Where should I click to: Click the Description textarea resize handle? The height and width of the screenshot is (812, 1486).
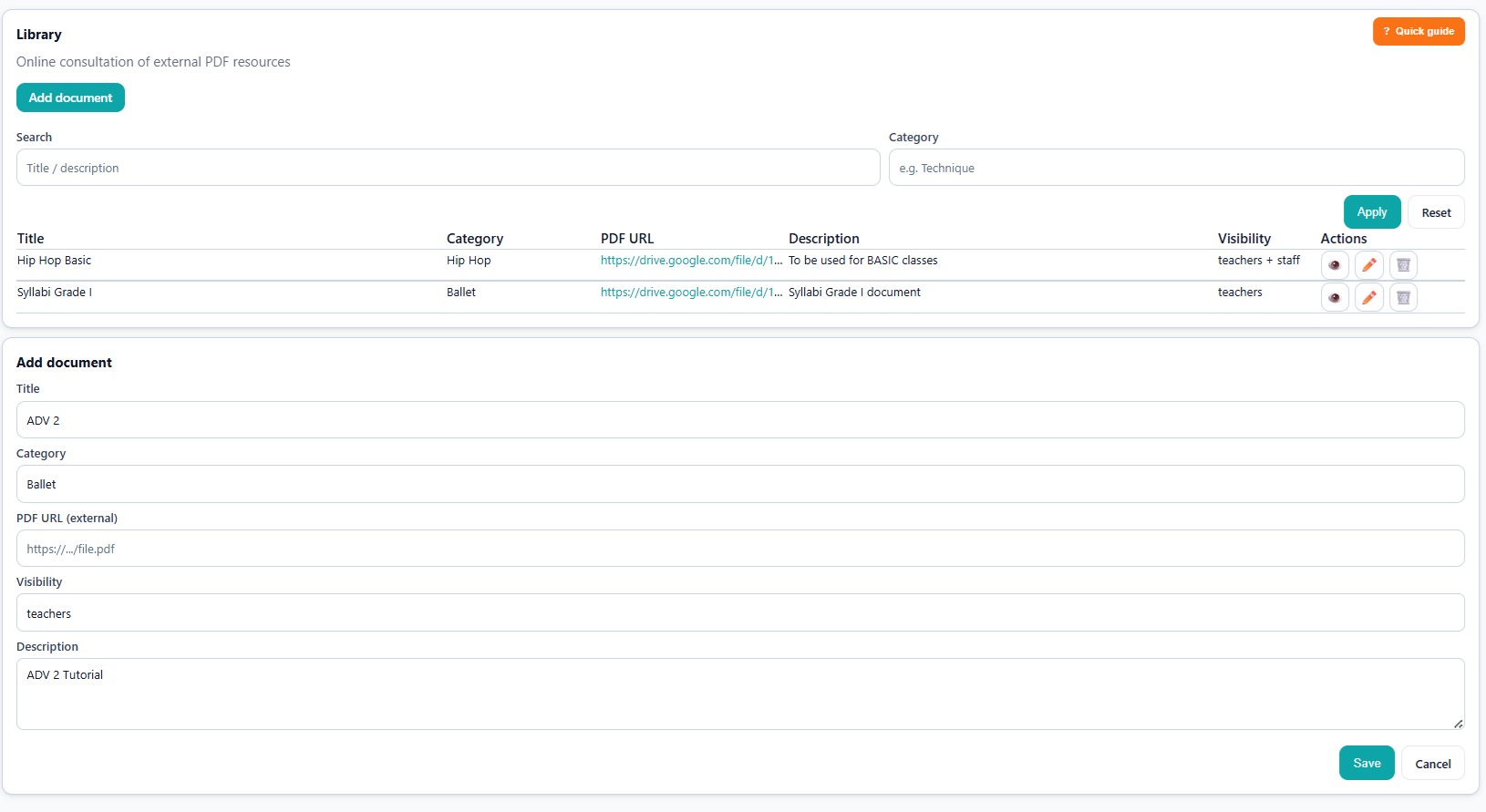click(x=1458, y=724)
